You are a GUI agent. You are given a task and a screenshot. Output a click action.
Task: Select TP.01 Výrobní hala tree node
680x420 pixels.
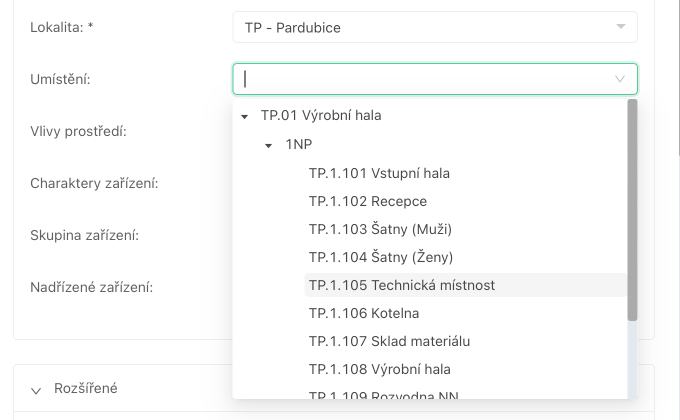[x=320, y=115]
